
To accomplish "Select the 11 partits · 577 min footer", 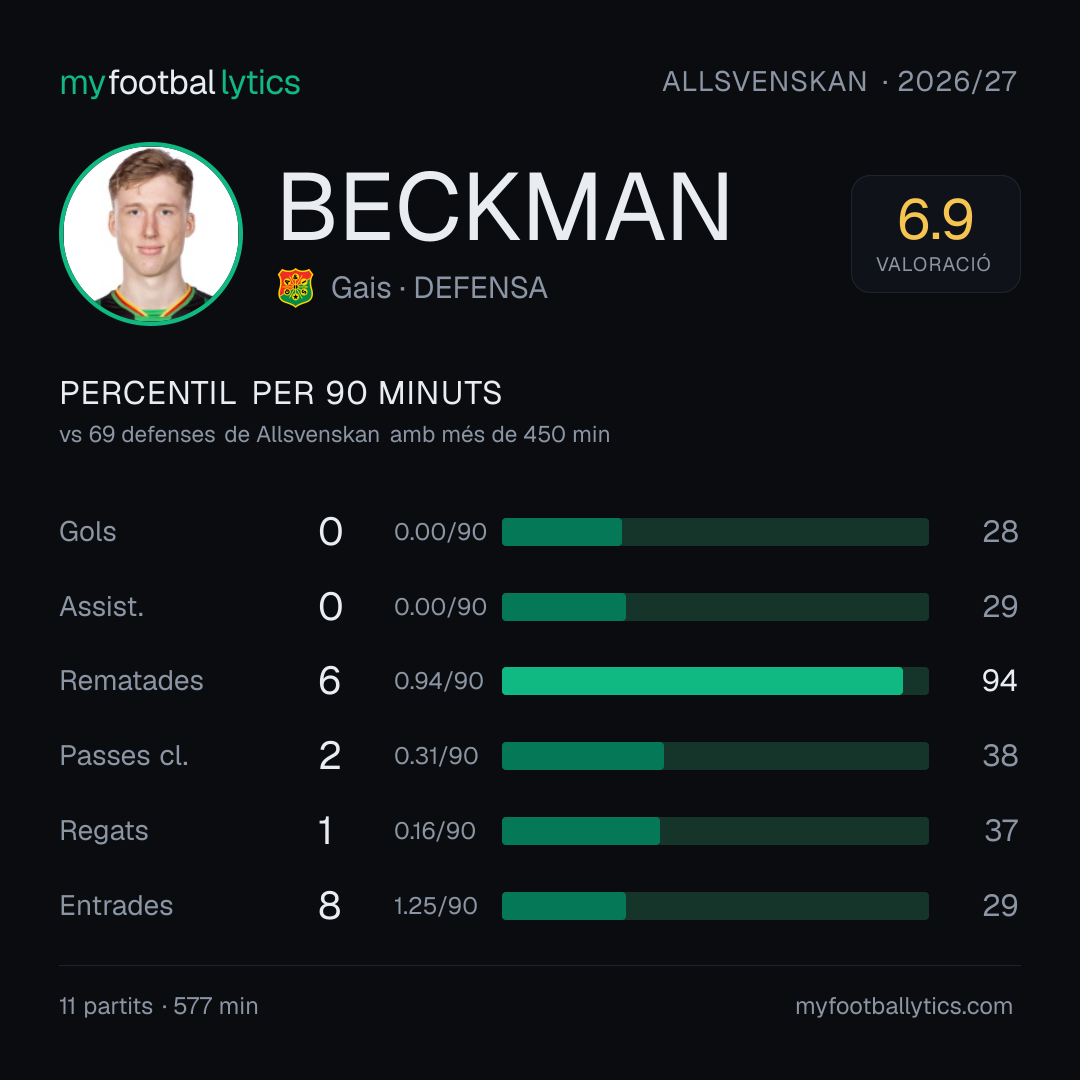I will [159, 1006].
